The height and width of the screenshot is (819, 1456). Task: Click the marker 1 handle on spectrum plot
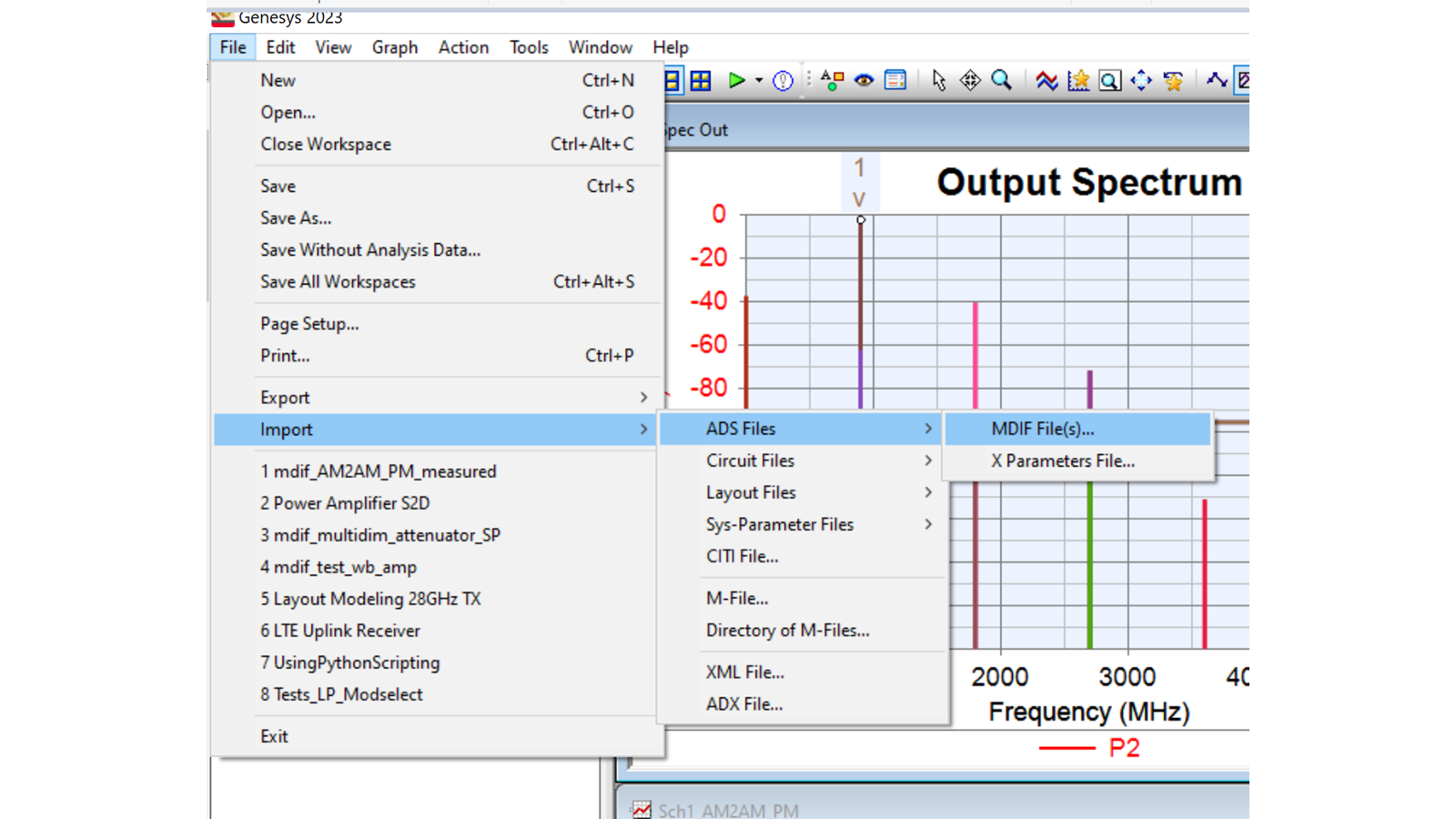pyautogui.click(x=861, y=219)
